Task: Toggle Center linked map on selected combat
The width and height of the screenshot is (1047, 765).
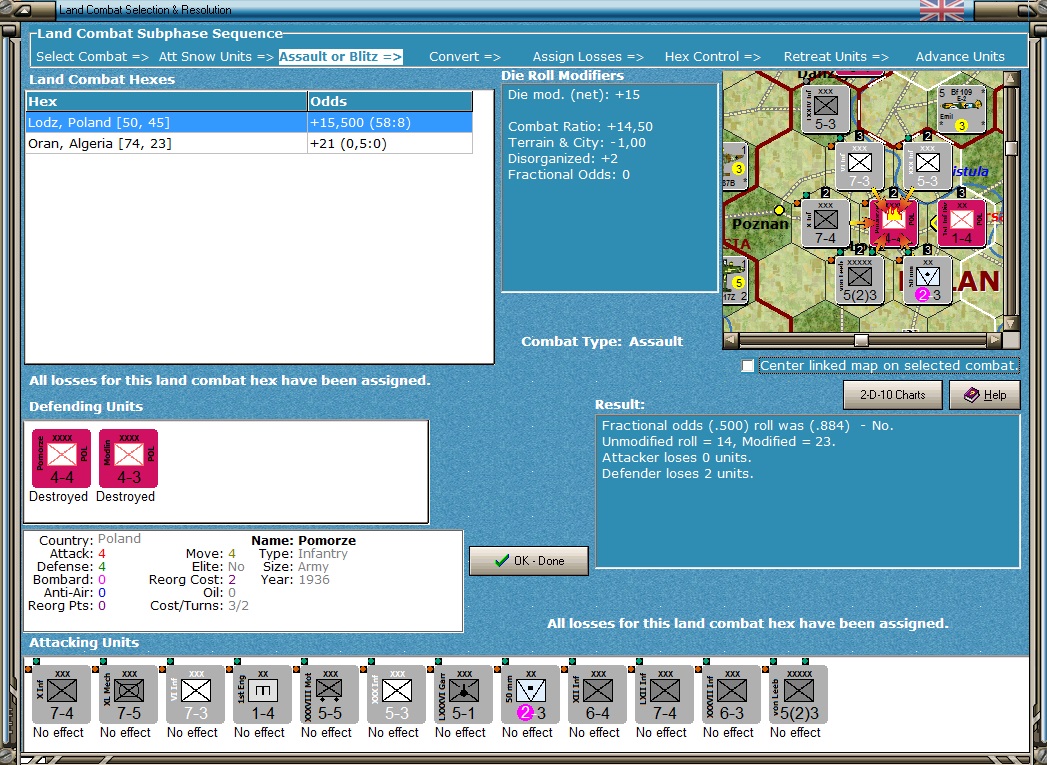Action: click(x=748, y=366)
